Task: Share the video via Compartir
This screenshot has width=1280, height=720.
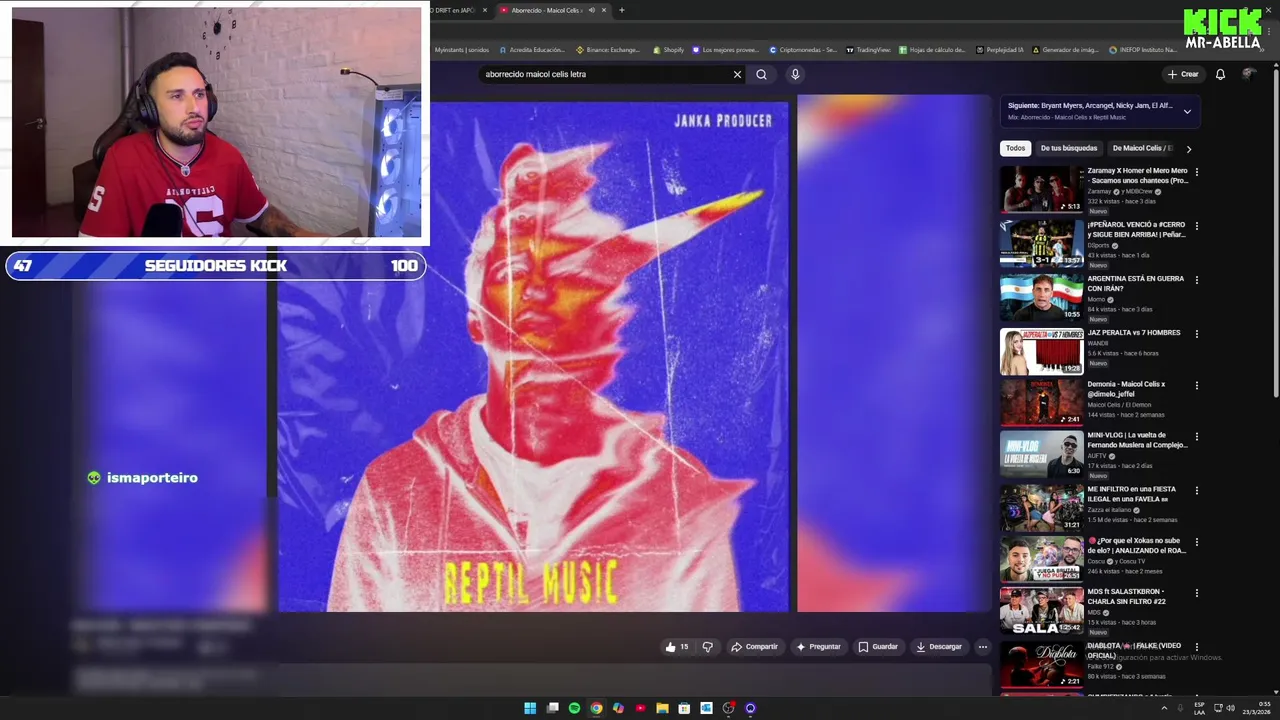Action: point(754,647)
